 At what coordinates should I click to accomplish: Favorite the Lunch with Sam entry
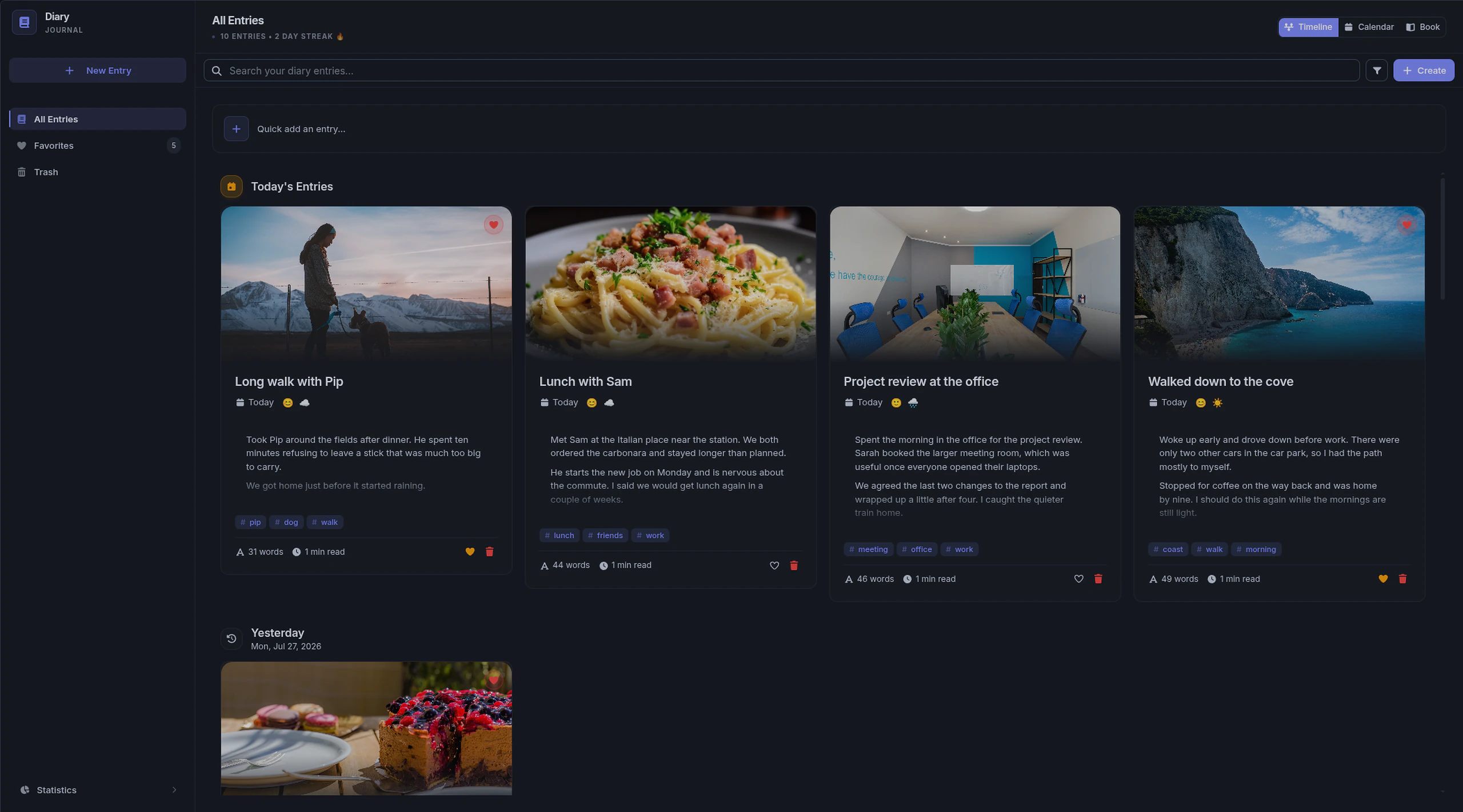(774, 565)
